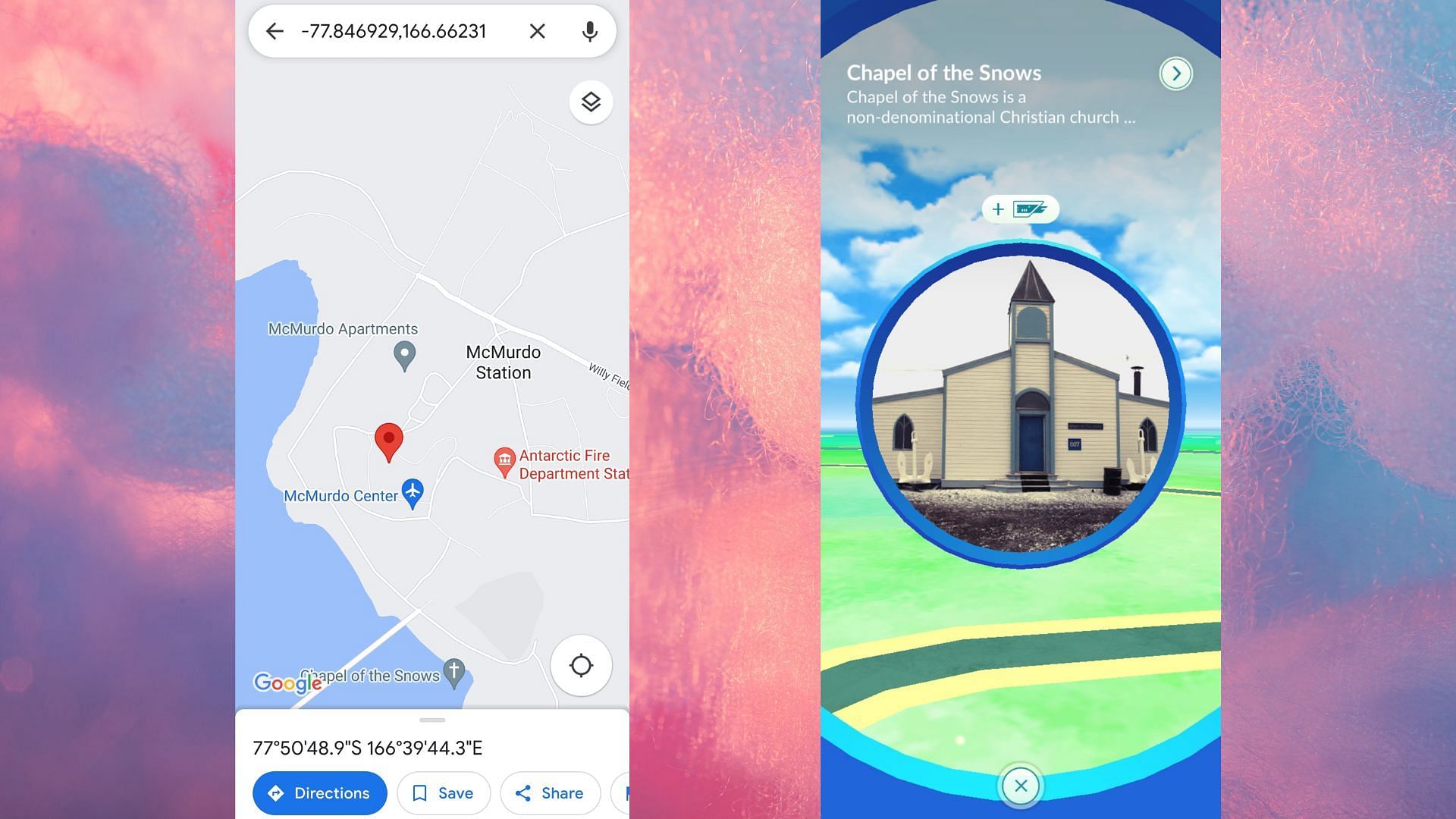
Task: Click the Pokémon GO PokéStop expand arrow
Action: coord(1176,73)
